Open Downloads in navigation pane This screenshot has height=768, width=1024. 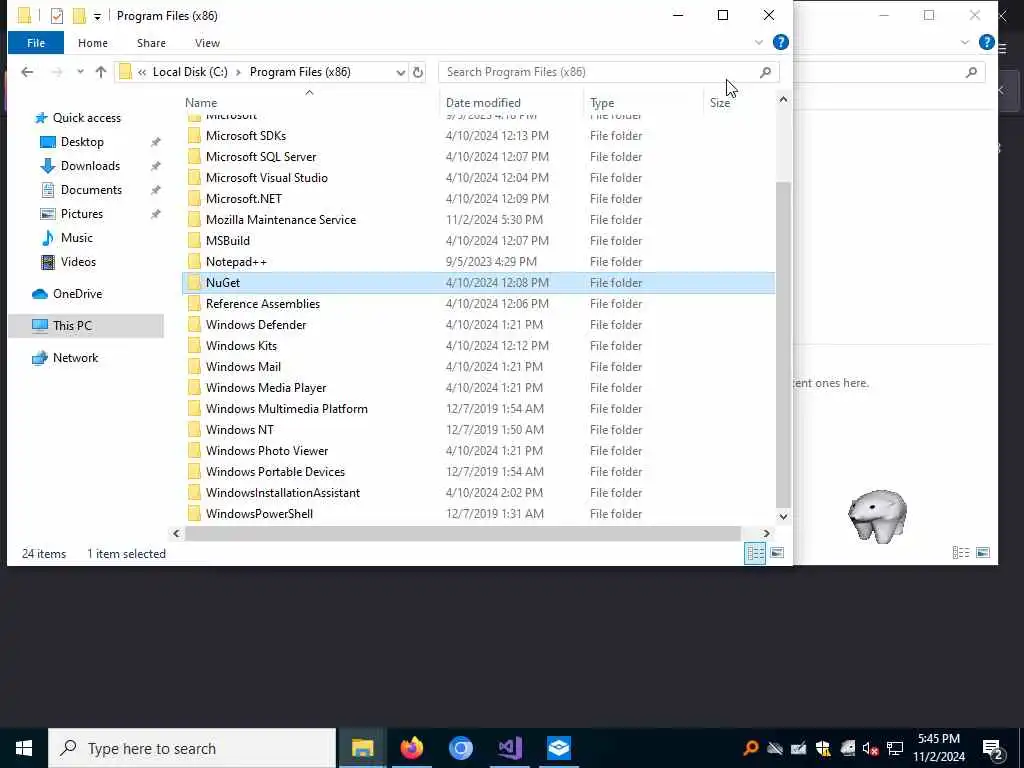click(90, 166)
